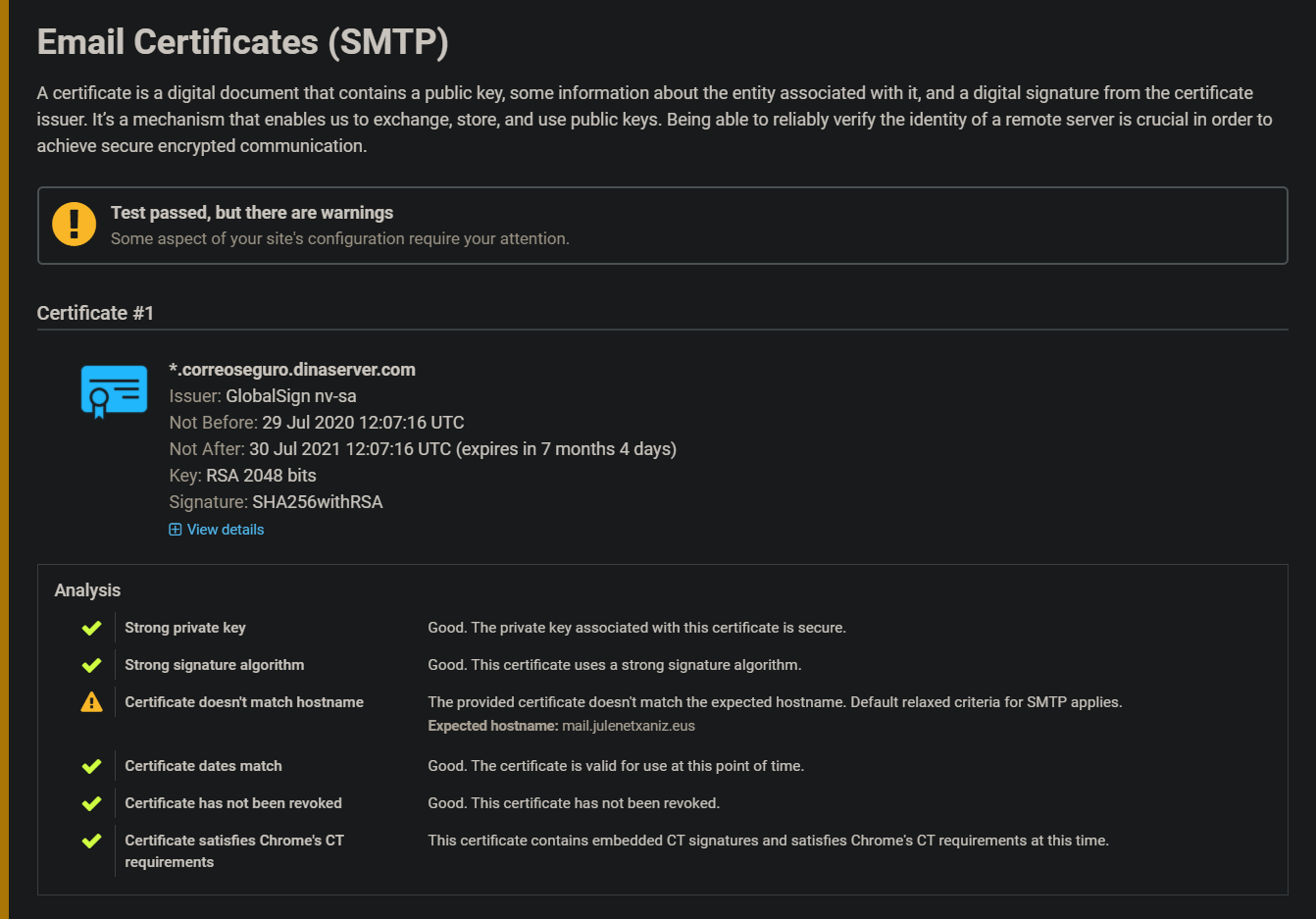Select the certificate name *.correoseguro.dinaserver.com
Viewport: 1316px width, 919px height.
pyautogui.click(x=292, y=370)
